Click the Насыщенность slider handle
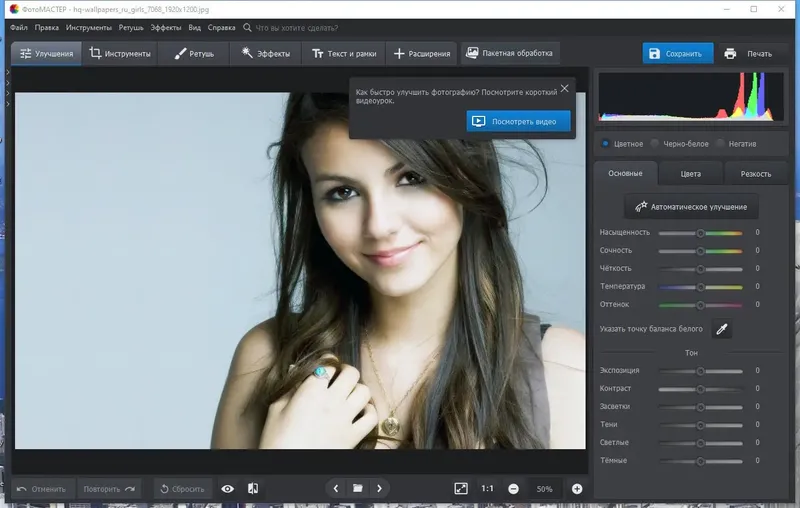Viewport: 800px width, 508px height. pyautogui.click(x=701, y=233)
